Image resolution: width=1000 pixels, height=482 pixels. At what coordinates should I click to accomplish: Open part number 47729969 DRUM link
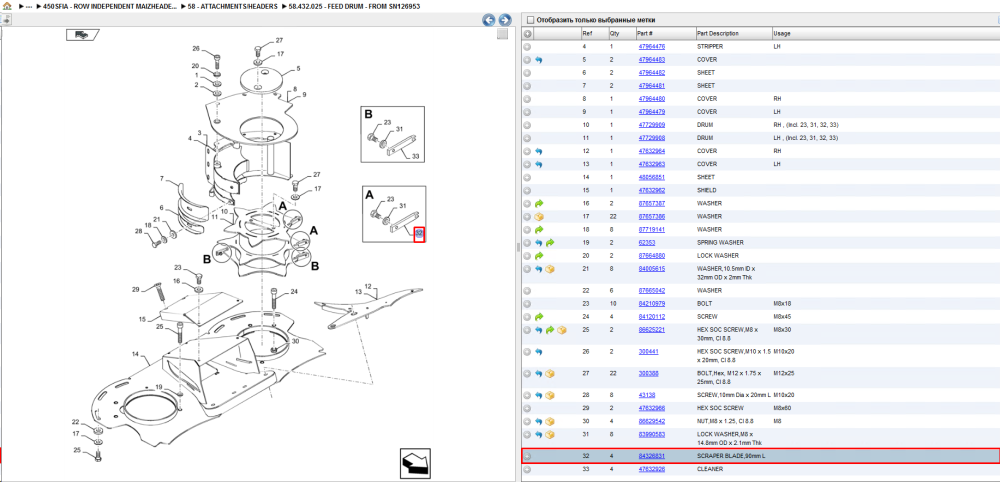652,125
